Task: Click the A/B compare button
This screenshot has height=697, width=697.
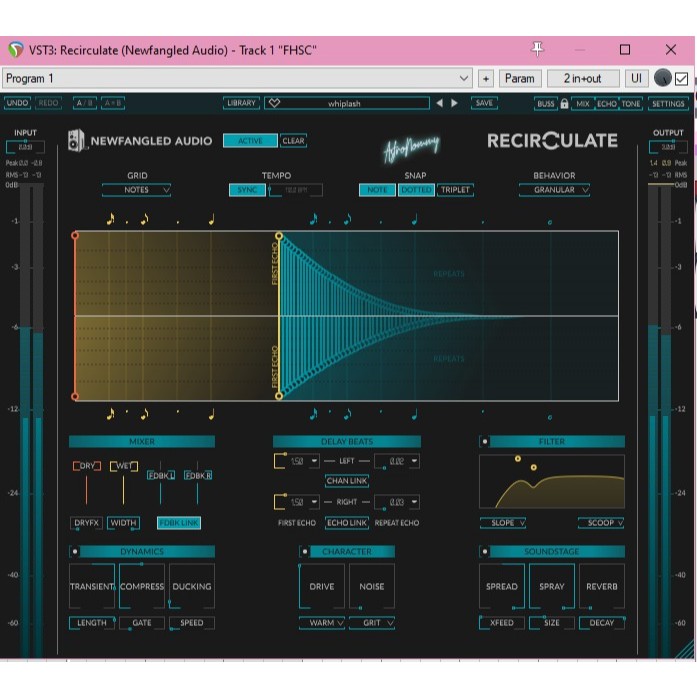Action: pos(84,103)
